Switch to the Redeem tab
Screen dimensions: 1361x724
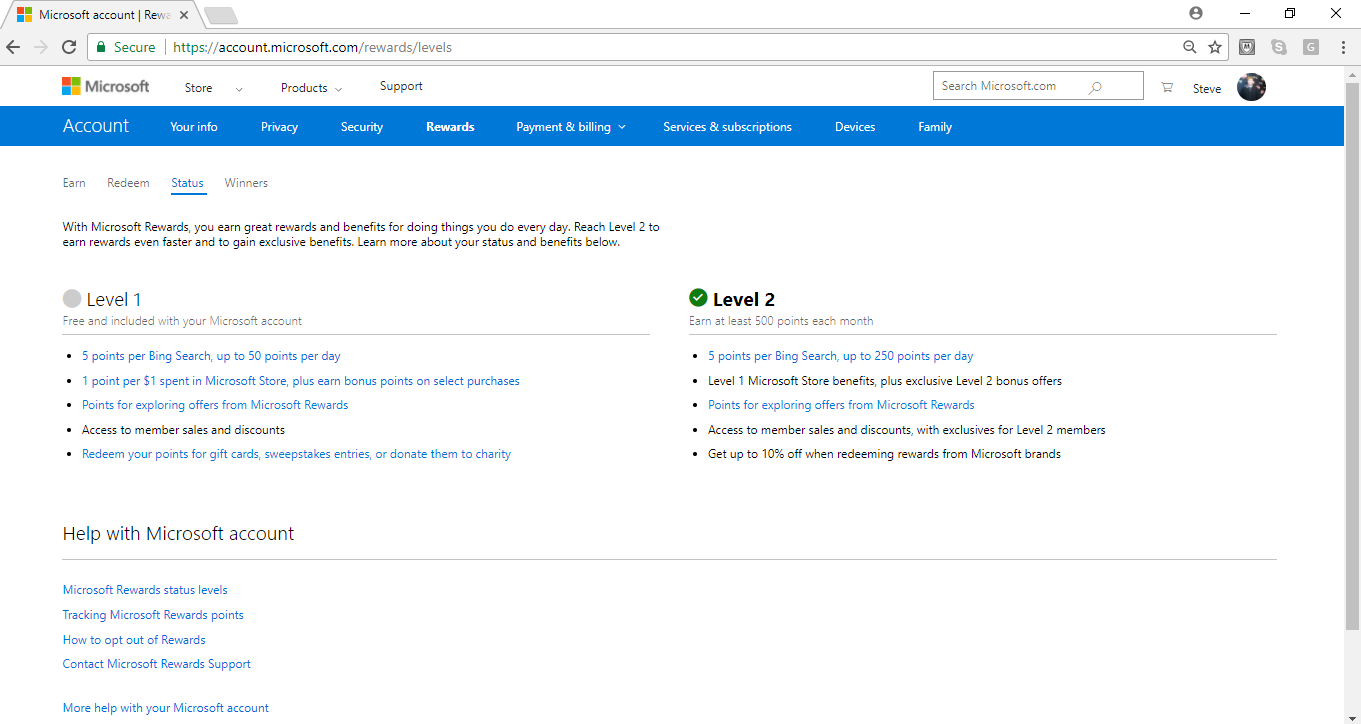128,183
